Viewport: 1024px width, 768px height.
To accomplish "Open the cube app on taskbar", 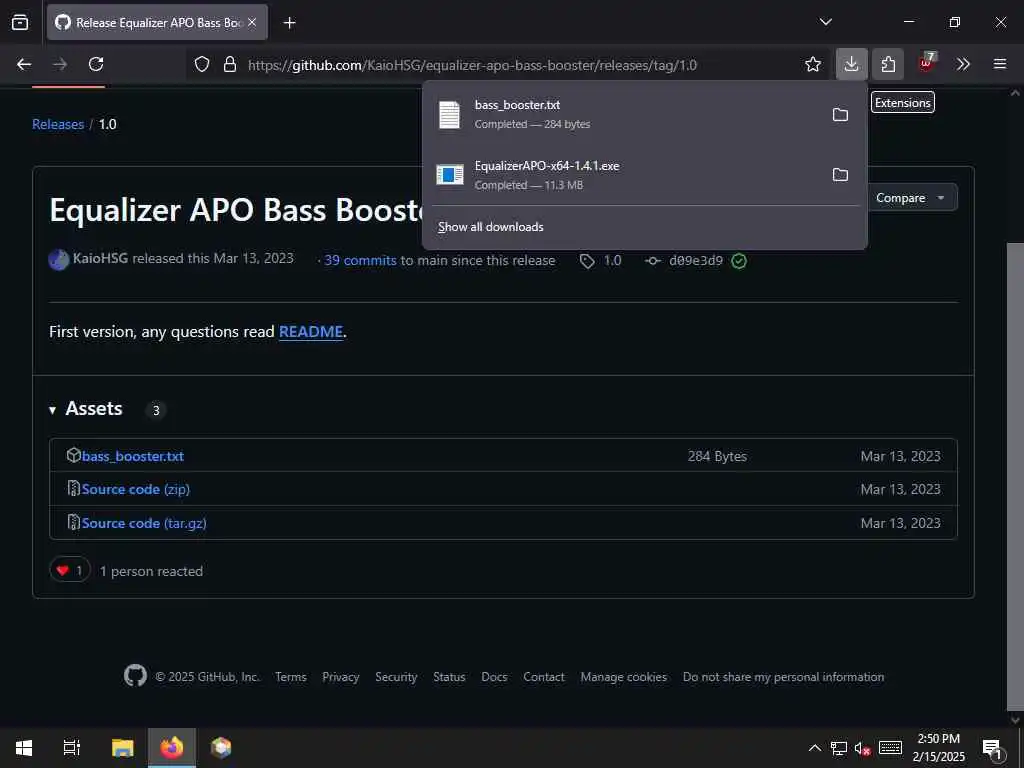I will tap(221, 748).
